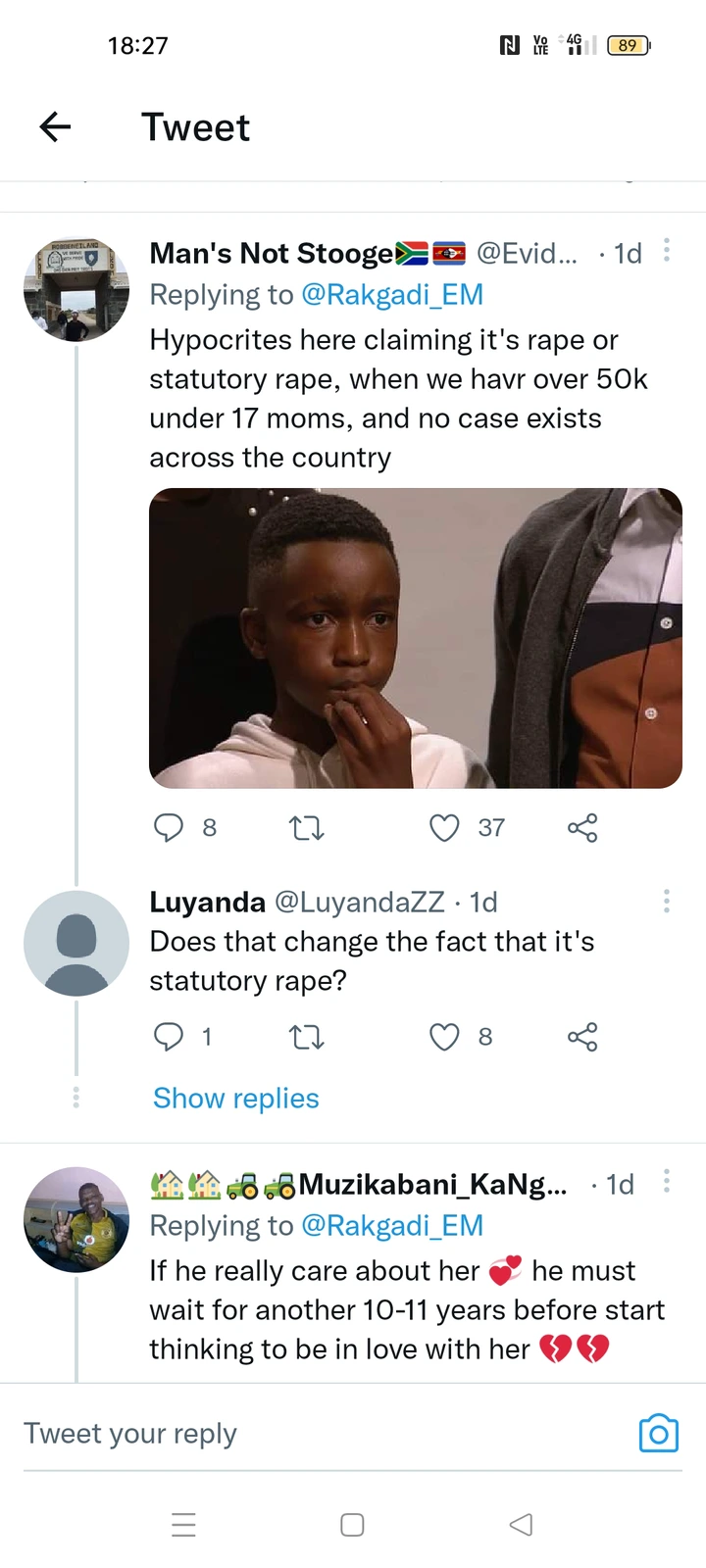The width and height of the screenshot is (706, 1568).
Task: Open @Rakgadi_EM mention in Muzikabani's reply
Action: [392, 1226]
